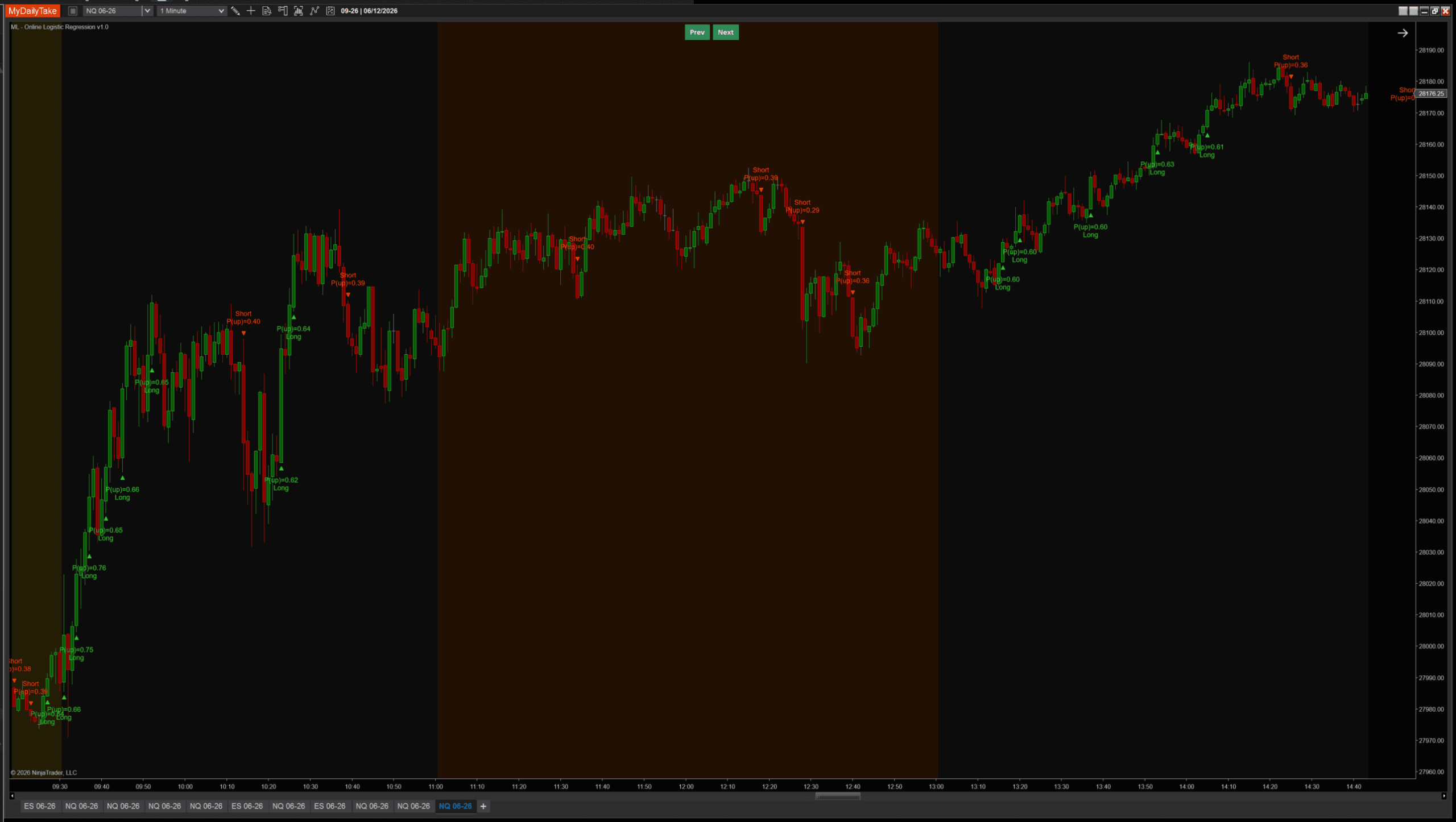1456x822 pixels.
Task: Open the Indicators bar-chart icon
Action: tap(299, 11)
